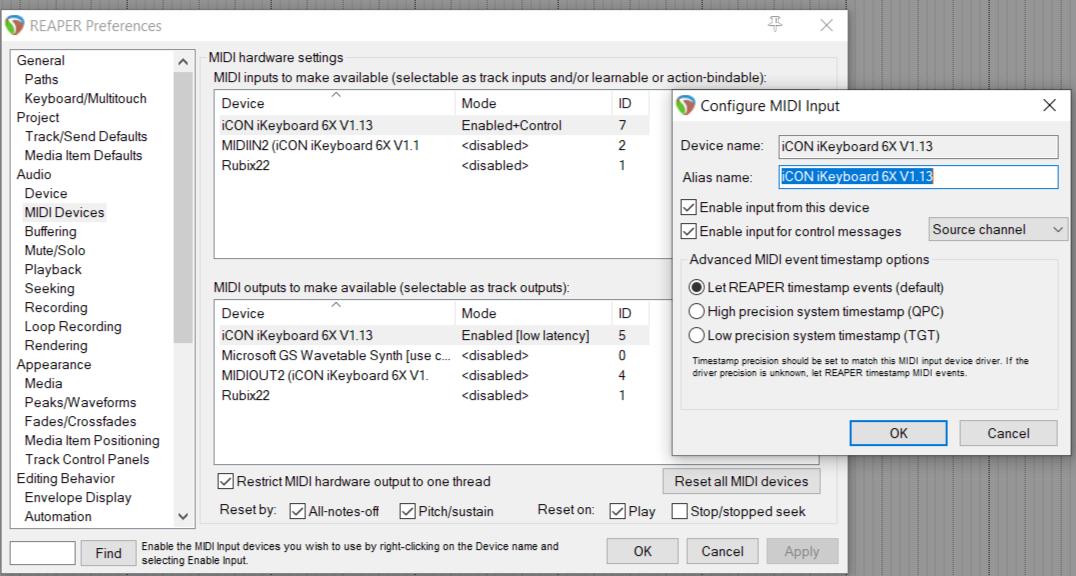Click the pin icon in Preferences title bar
This screenshot has width=1076, height=576.
[776, 24]
